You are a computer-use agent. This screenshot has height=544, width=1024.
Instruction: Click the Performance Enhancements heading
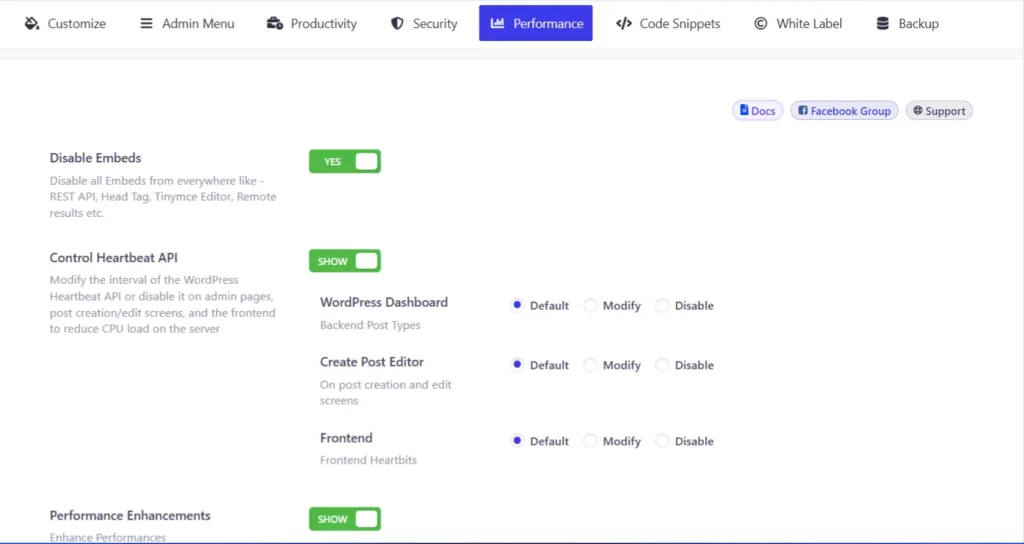[130, 515]
